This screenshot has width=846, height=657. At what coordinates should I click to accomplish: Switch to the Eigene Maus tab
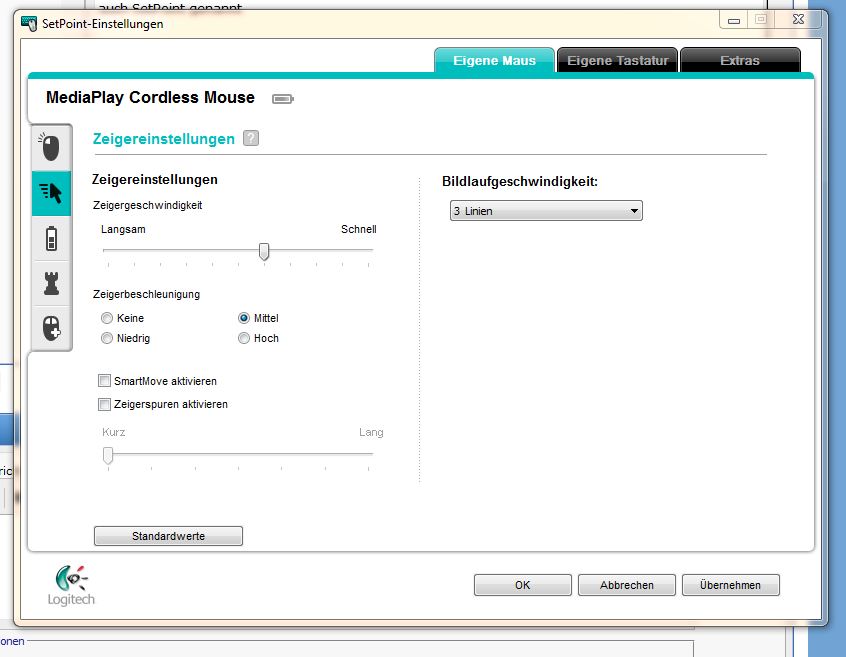click(494, 60)
